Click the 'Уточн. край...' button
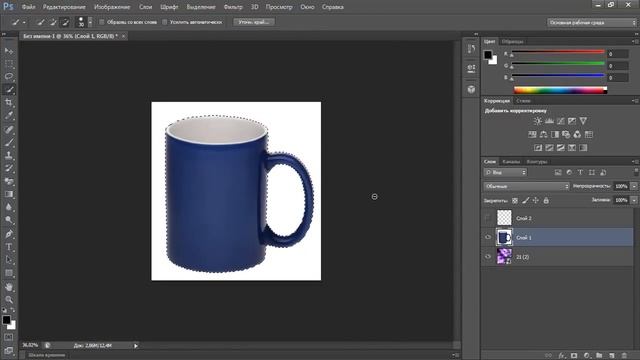Image resolution: width=640 pixels, height=360 pixels. coord(253,22)
